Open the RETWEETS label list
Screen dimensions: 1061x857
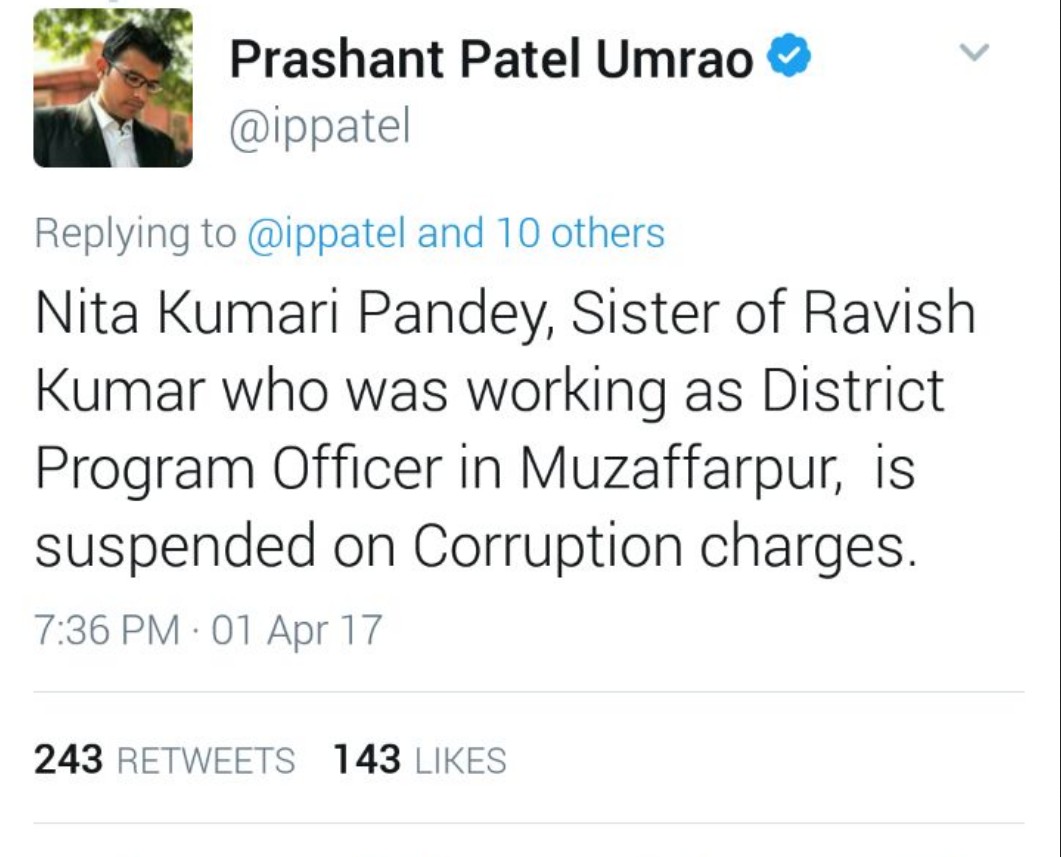[206, 761]
